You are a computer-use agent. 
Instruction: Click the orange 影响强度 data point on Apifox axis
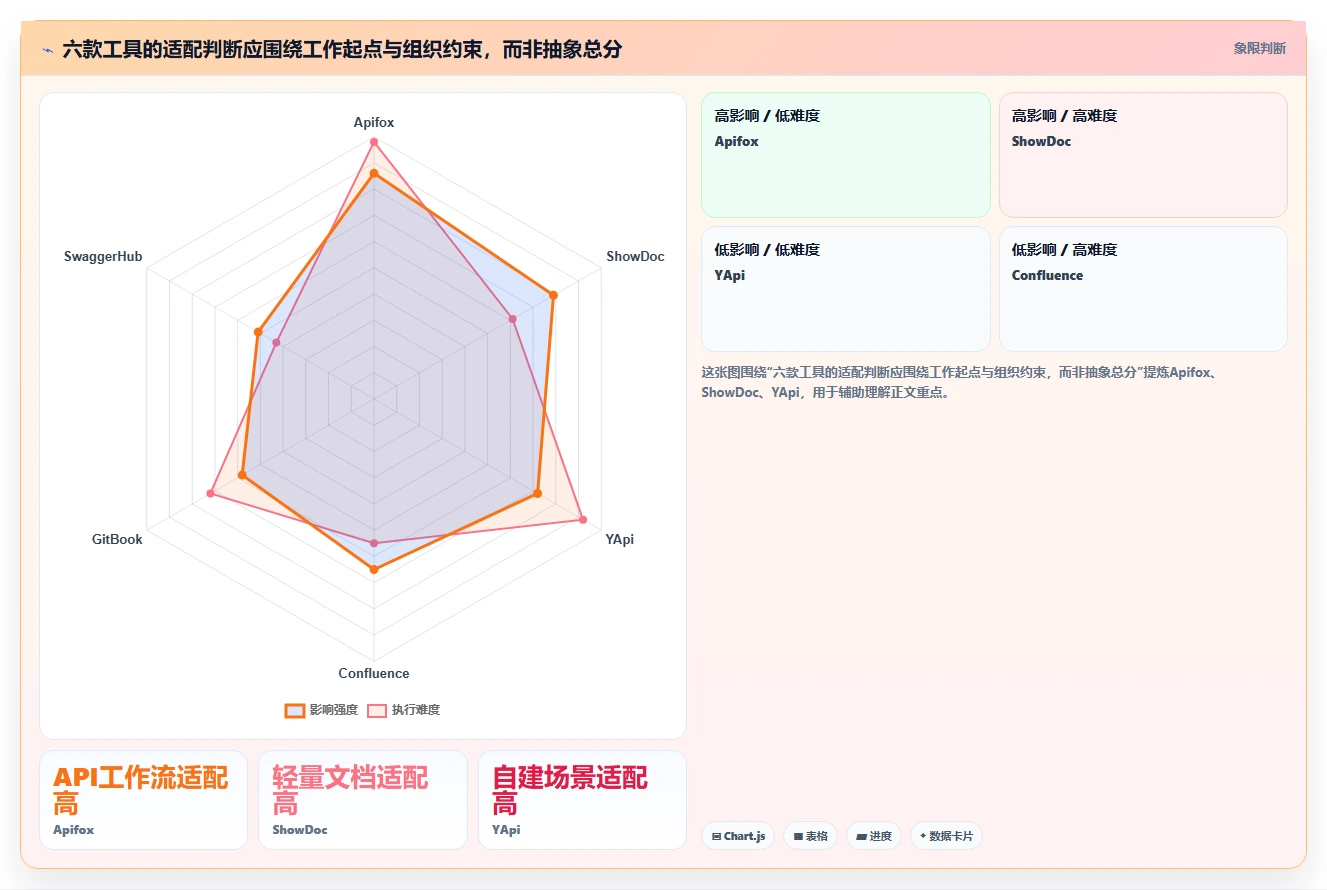click(374, 174)
